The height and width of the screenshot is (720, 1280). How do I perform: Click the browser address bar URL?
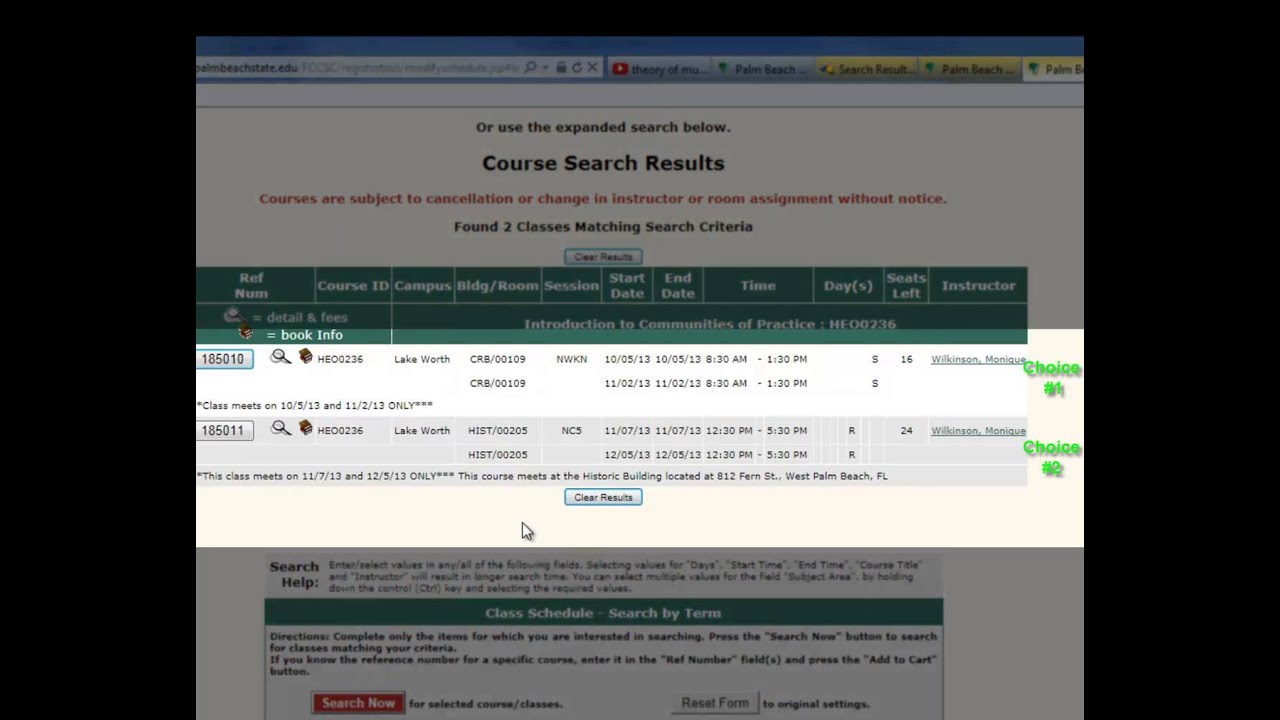pos(357,68)
